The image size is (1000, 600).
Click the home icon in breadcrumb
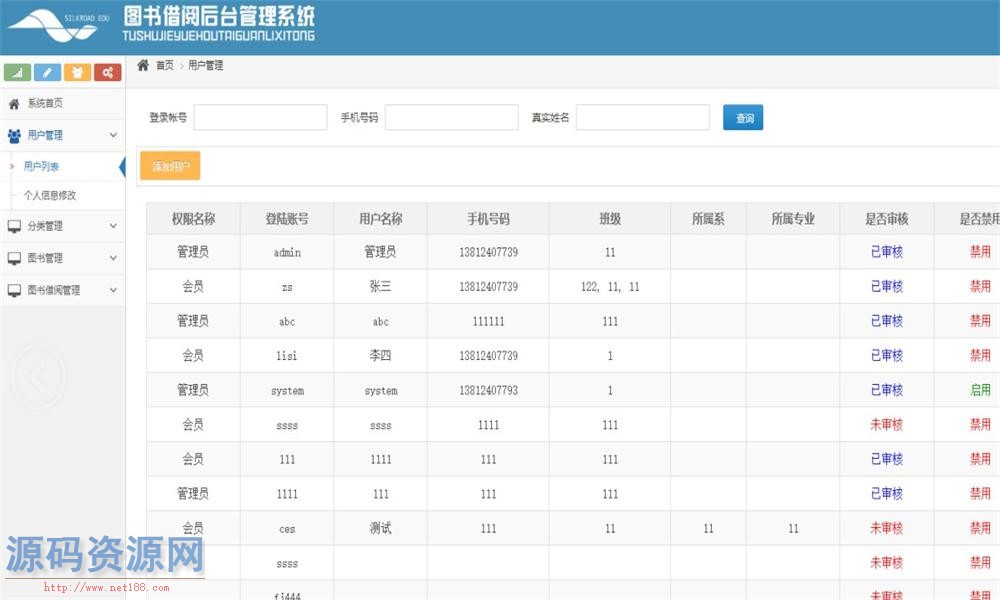pyautogui.click(x=143, y=65)
